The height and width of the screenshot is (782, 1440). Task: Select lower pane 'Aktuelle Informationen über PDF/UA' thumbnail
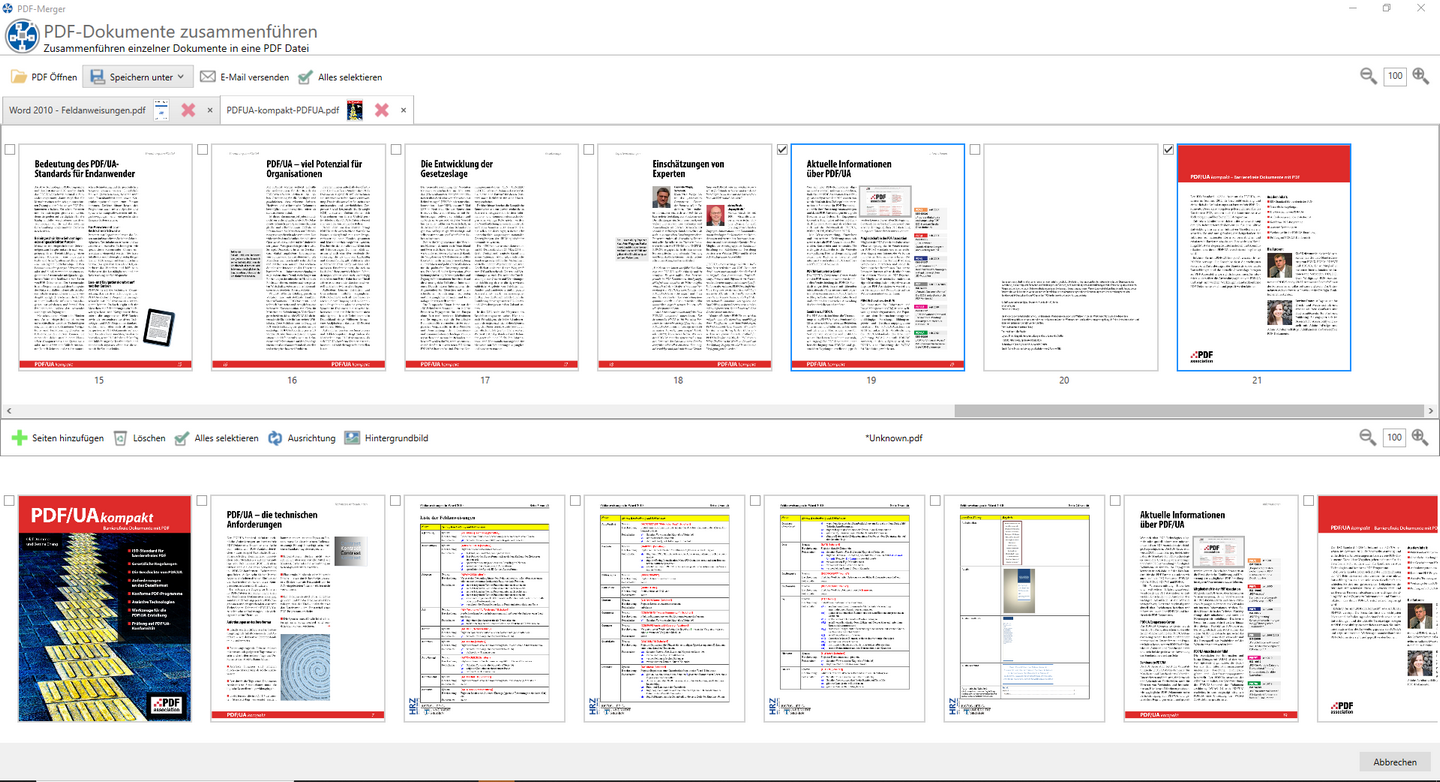click(x=1211, y=608)
